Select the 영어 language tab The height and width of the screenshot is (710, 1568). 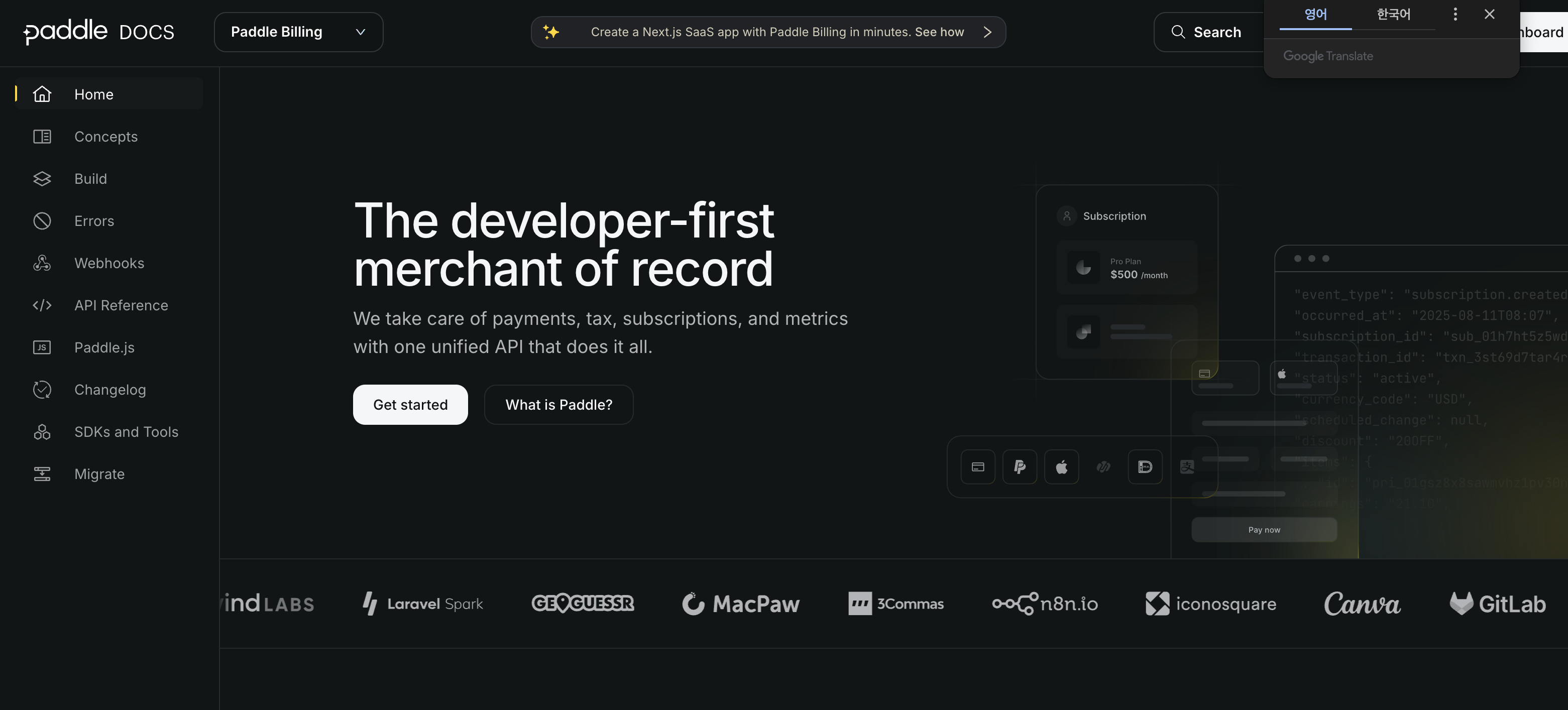point(1315,14)
